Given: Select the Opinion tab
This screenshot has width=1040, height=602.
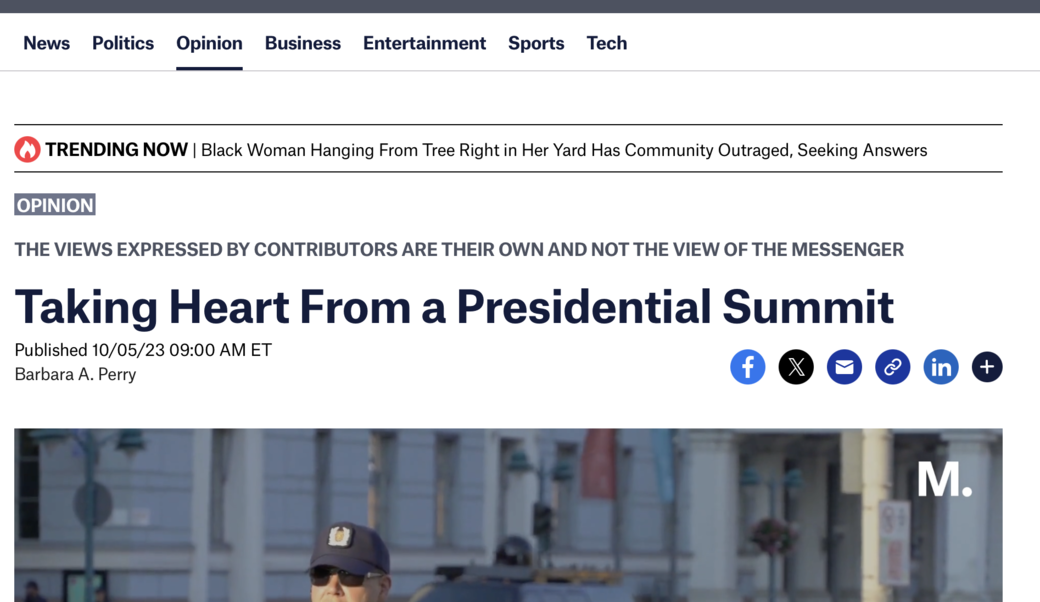Looking at the screenshot, I should coord(209,43).
